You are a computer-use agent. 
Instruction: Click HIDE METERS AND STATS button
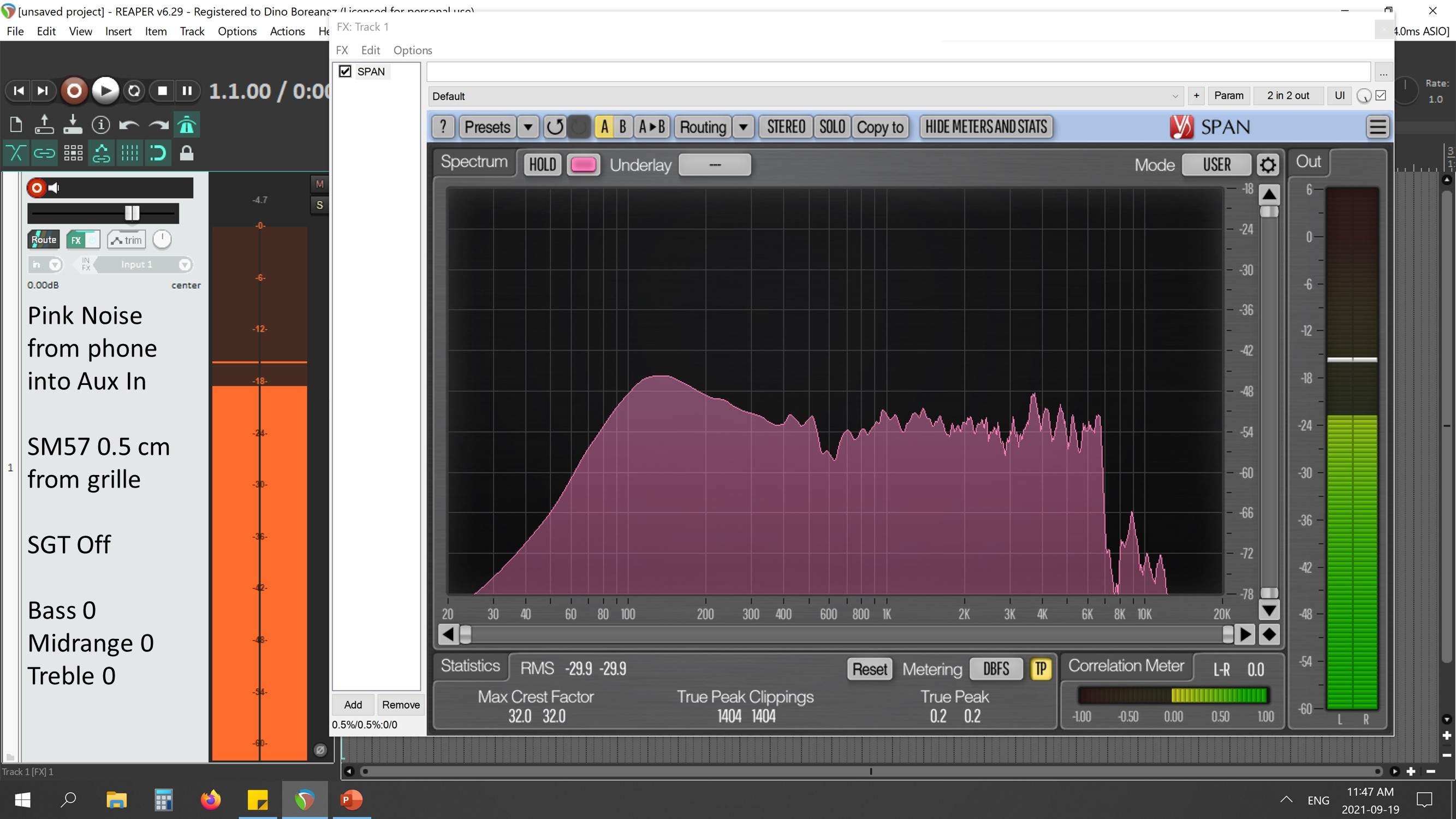click(986, 127)
